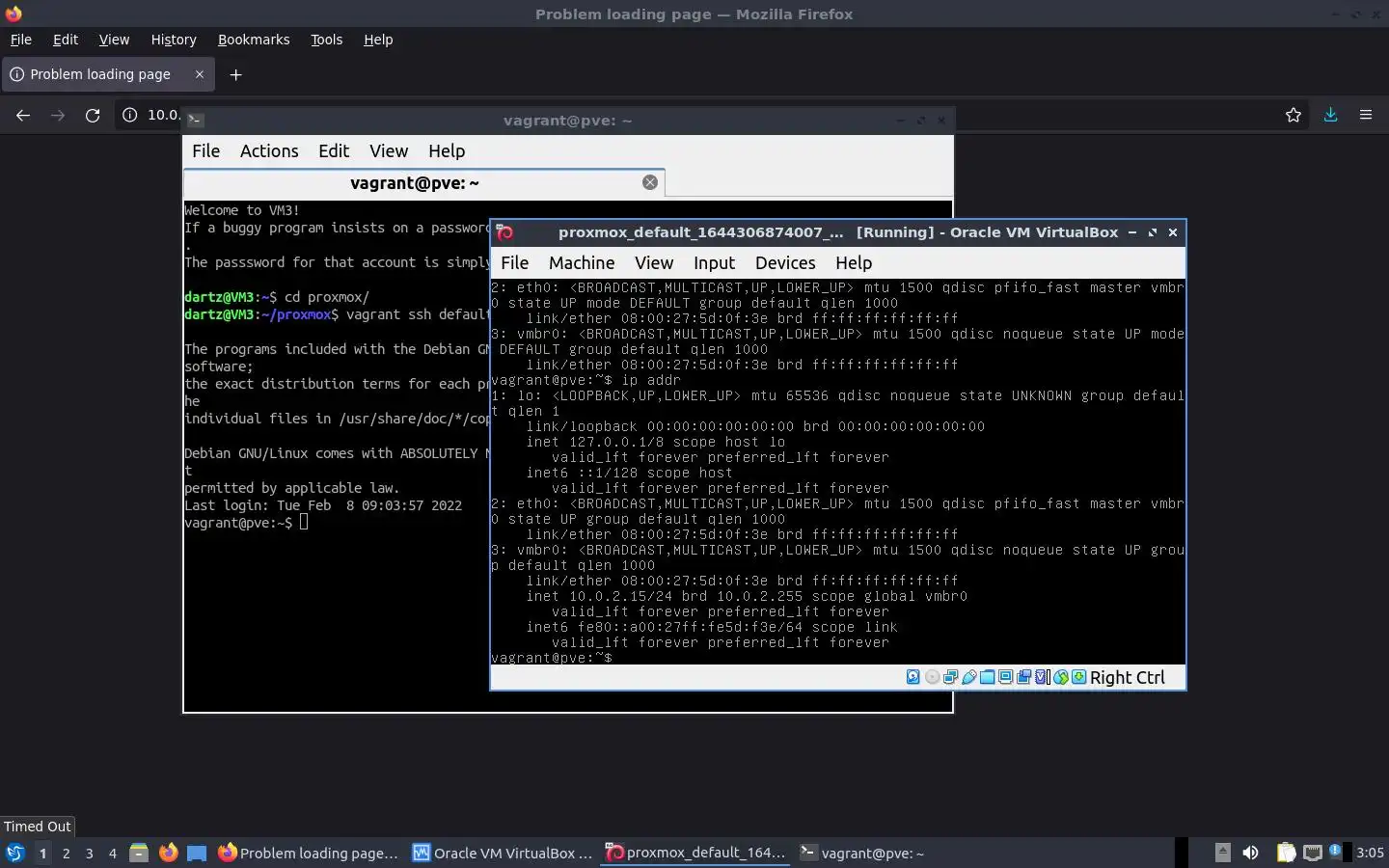Click the recording indicator in VirtualBox status bar
This screenshot has width=1389, height=868.
tap(1023, 677)
